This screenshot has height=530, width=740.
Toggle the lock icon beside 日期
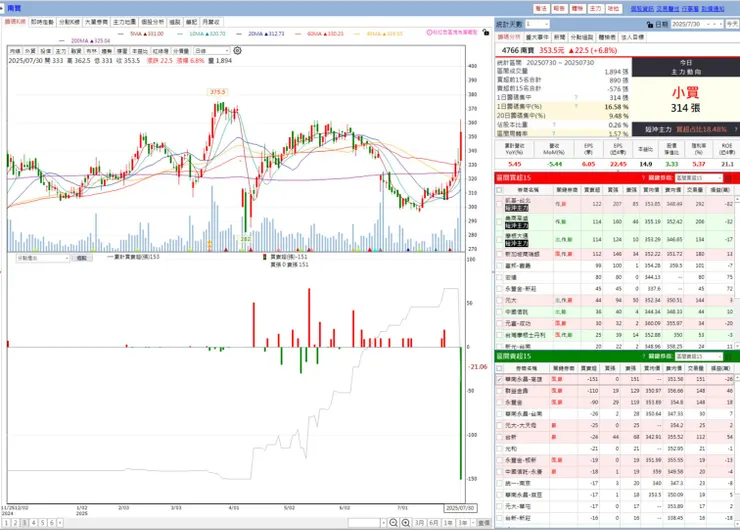click(650, 25)
